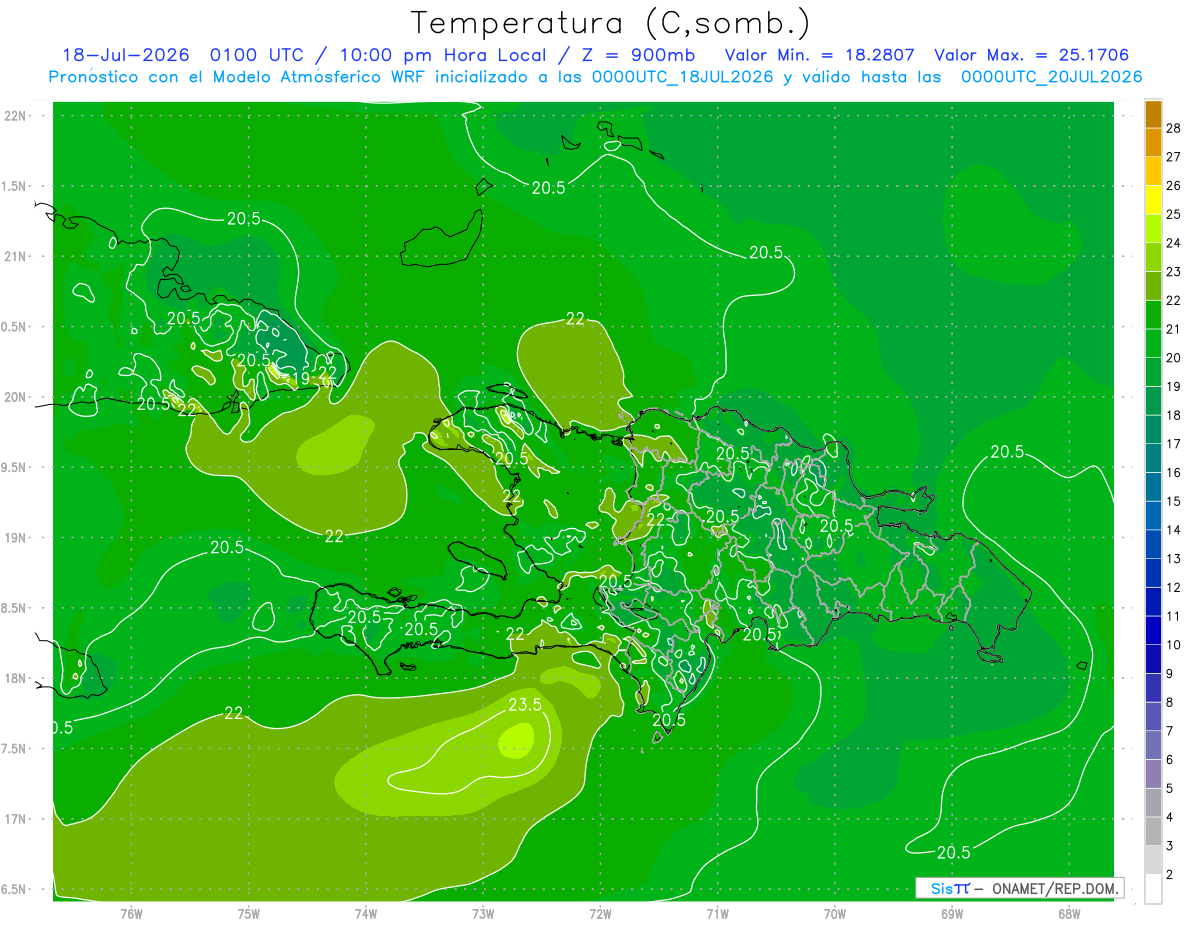Click legend value '26'
Image resolution: width=1200 pixels, height=927 pixels.
(x=1174, y=186)
